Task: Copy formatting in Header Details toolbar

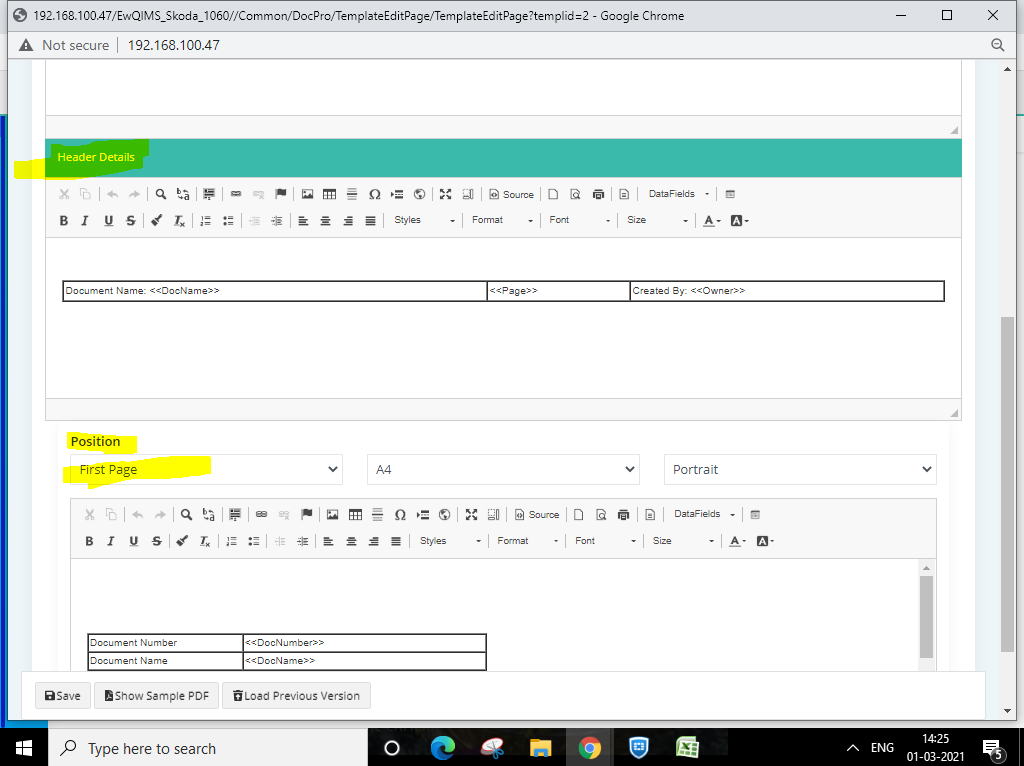Action: point(157,220)
